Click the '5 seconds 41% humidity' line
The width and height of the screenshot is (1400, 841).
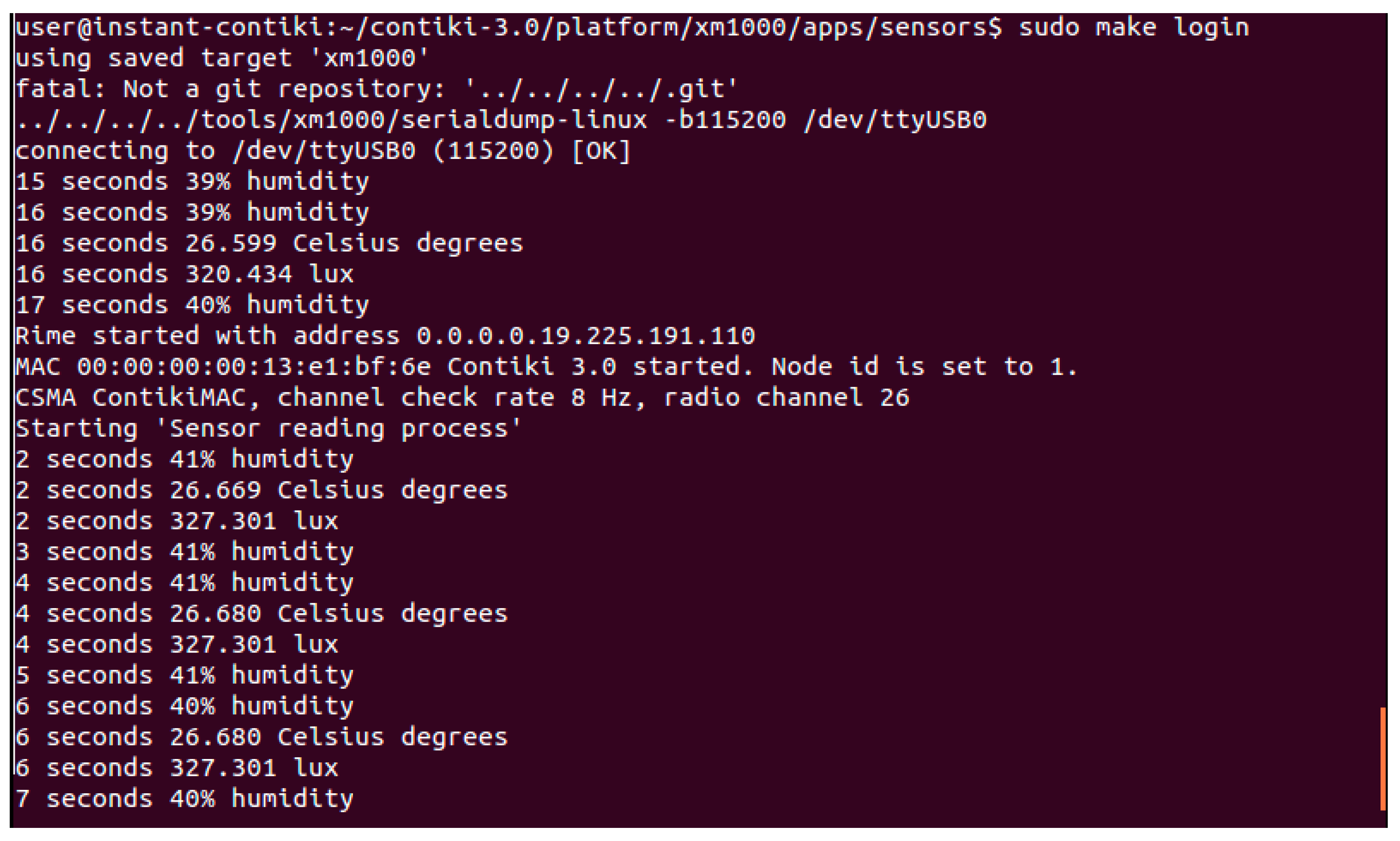(183, 675)
